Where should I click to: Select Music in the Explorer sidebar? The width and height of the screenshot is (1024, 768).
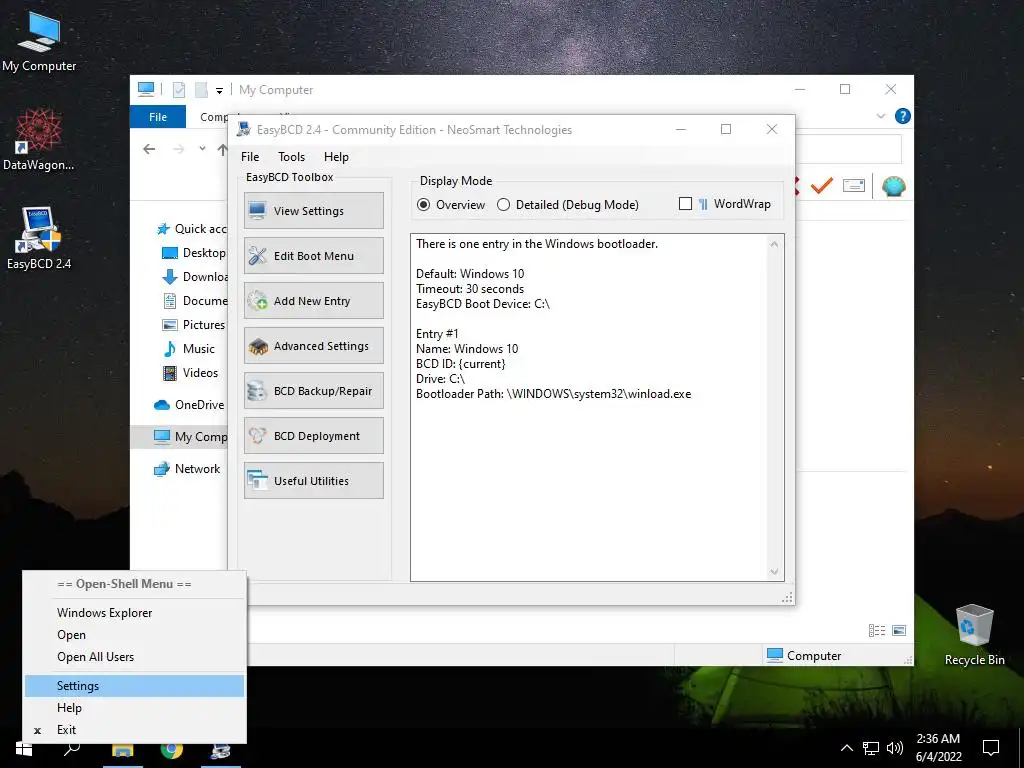point(189,349)
